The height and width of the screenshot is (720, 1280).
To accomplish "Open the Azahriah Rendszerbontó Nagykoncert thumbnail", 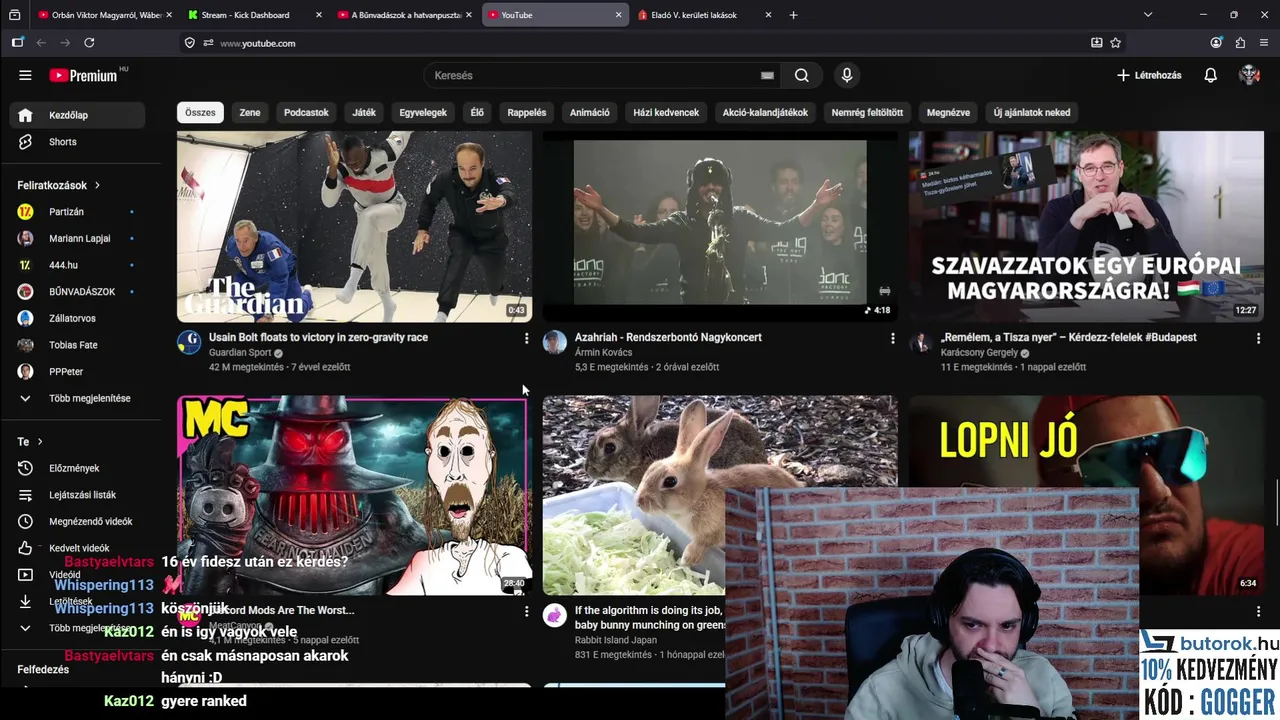I will click(x=720, y=227).
